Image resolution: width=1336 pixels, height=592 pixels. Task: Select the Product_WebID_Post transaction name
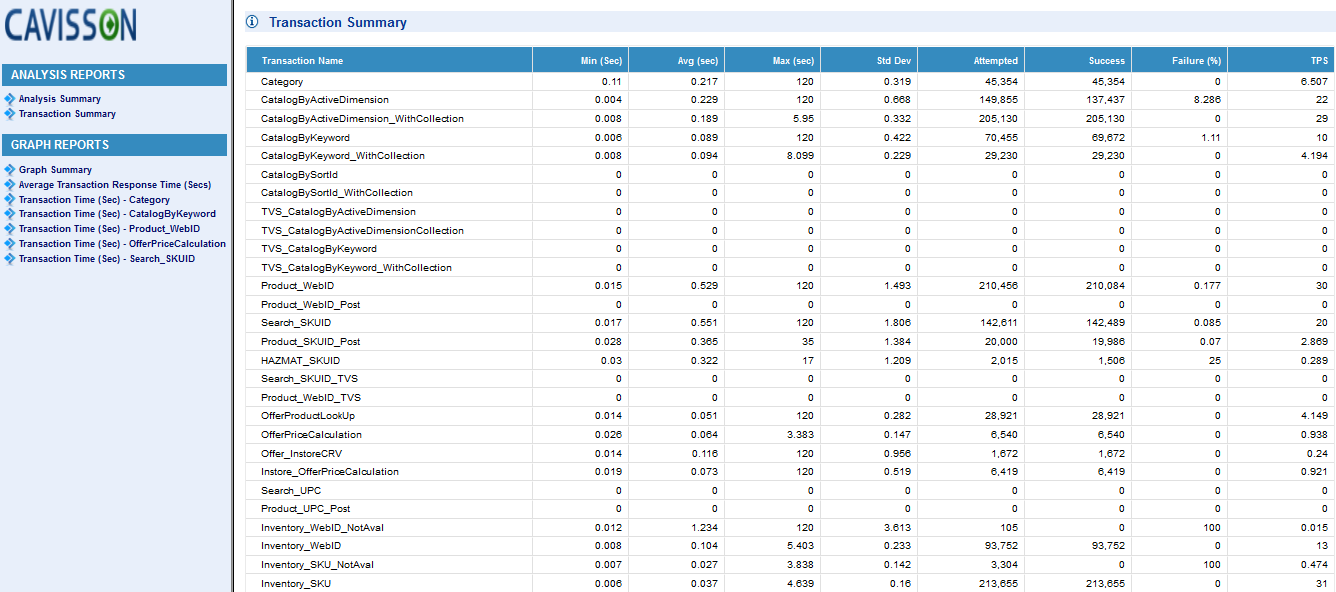tap(311, 304)
